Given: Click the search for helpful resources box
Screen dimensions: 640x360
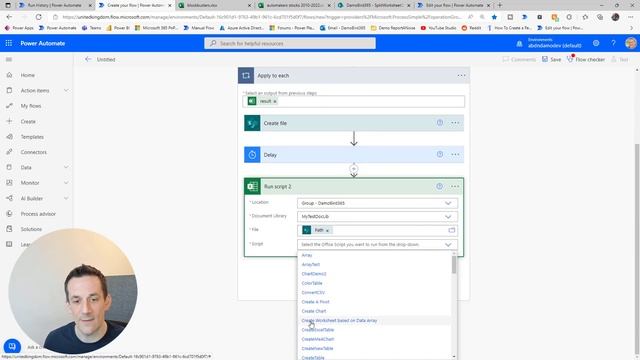Looking at the screenshot, I should [290, 43].
